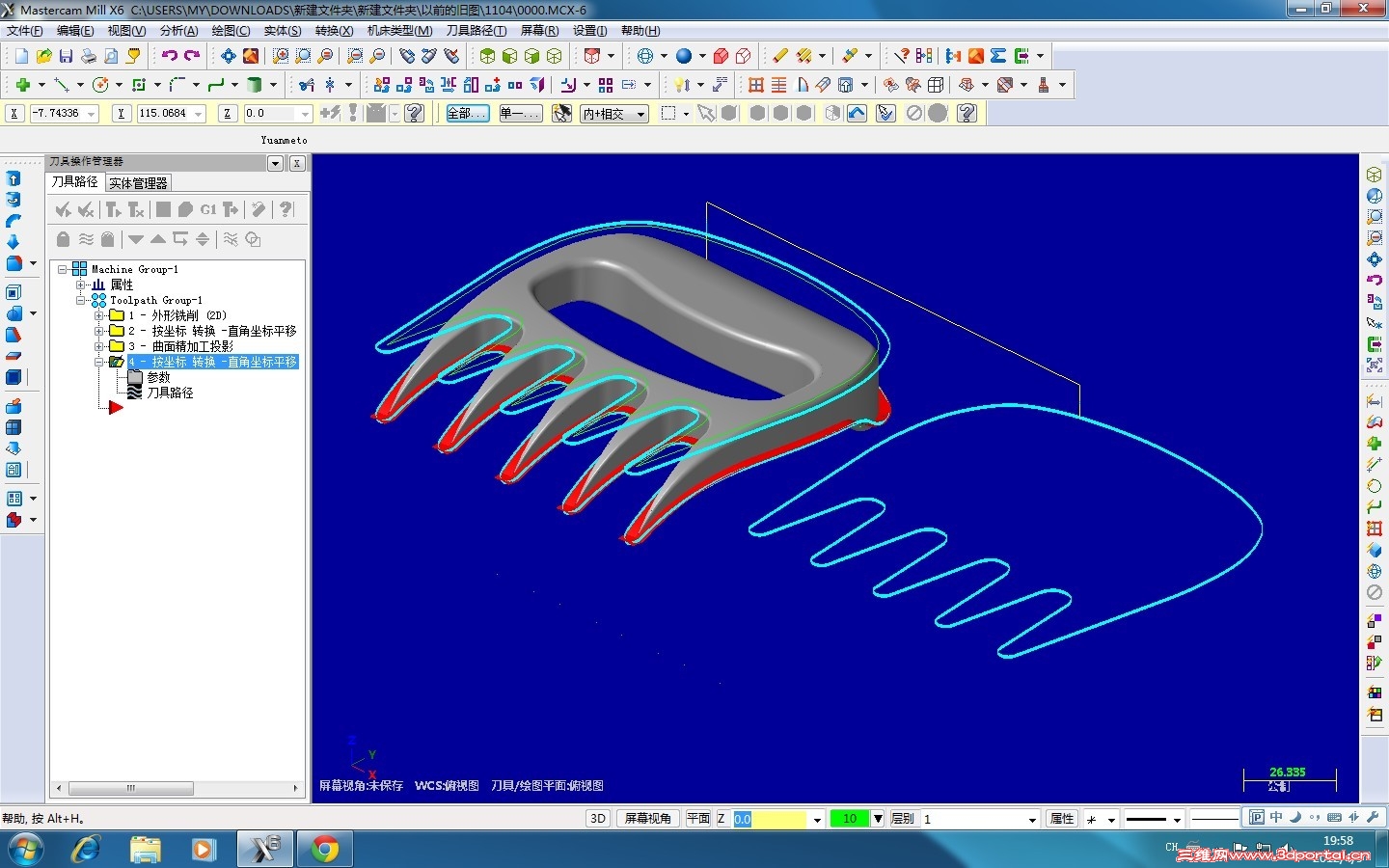
Task: Redo the last undone action
Action: tap(192, 56)
